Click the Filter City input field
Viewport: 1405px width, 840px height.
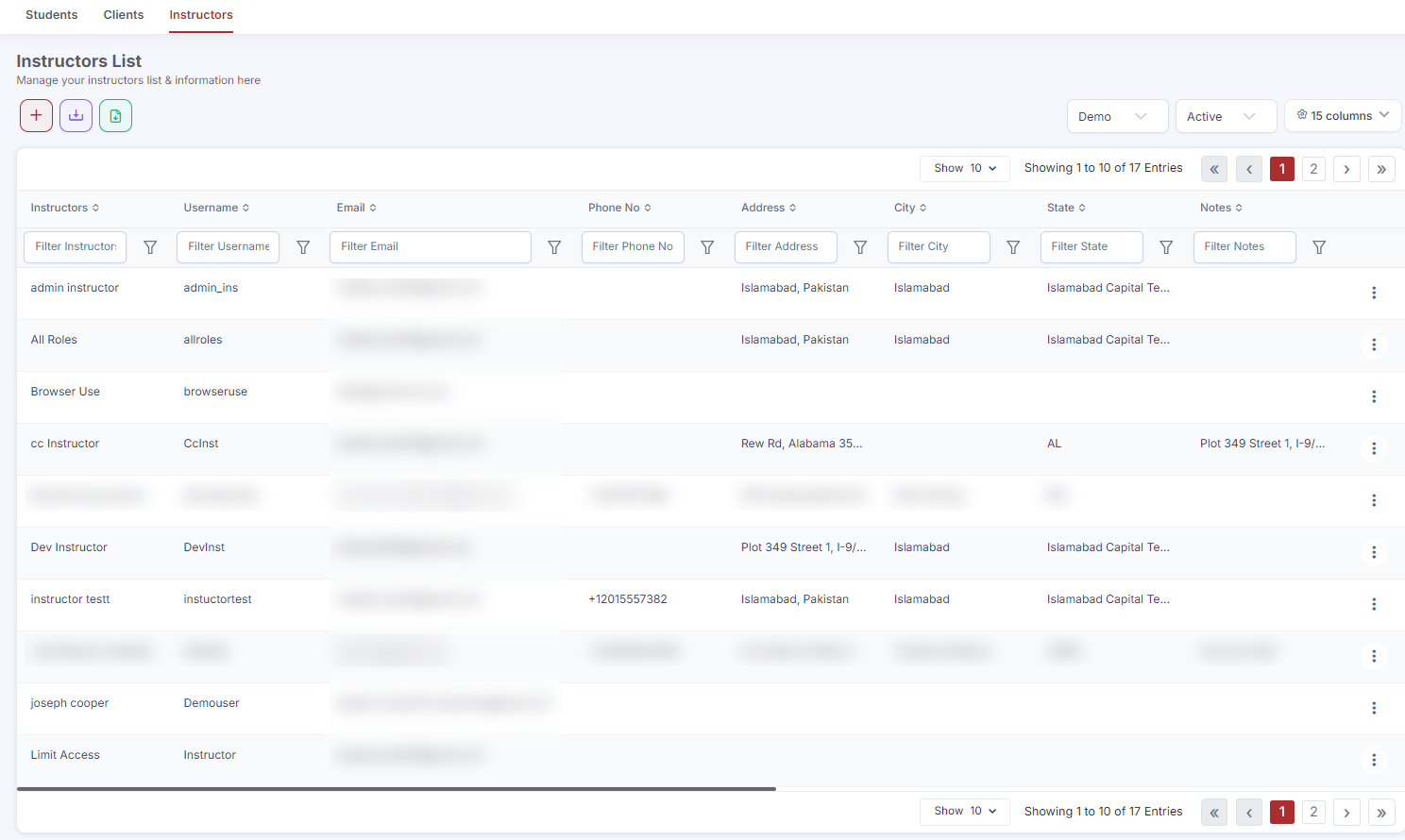coord(939,247)
